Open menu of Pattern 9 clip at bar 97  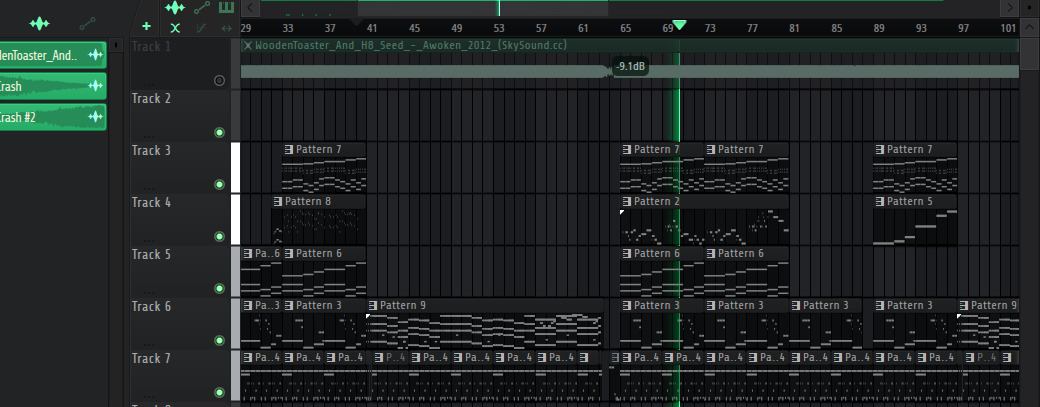coord(964,306)
